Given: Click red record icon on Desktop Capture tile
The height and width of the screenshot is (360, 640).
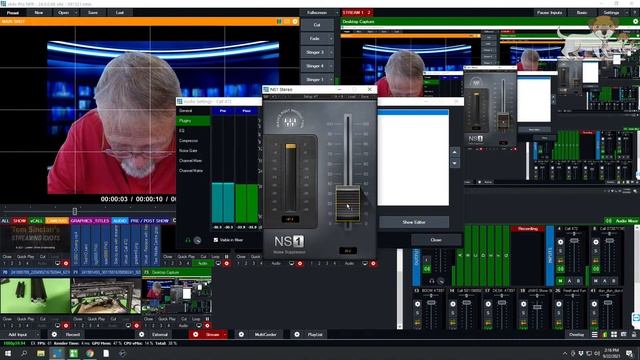Looking at the screenshot, I should click(207, 325).
